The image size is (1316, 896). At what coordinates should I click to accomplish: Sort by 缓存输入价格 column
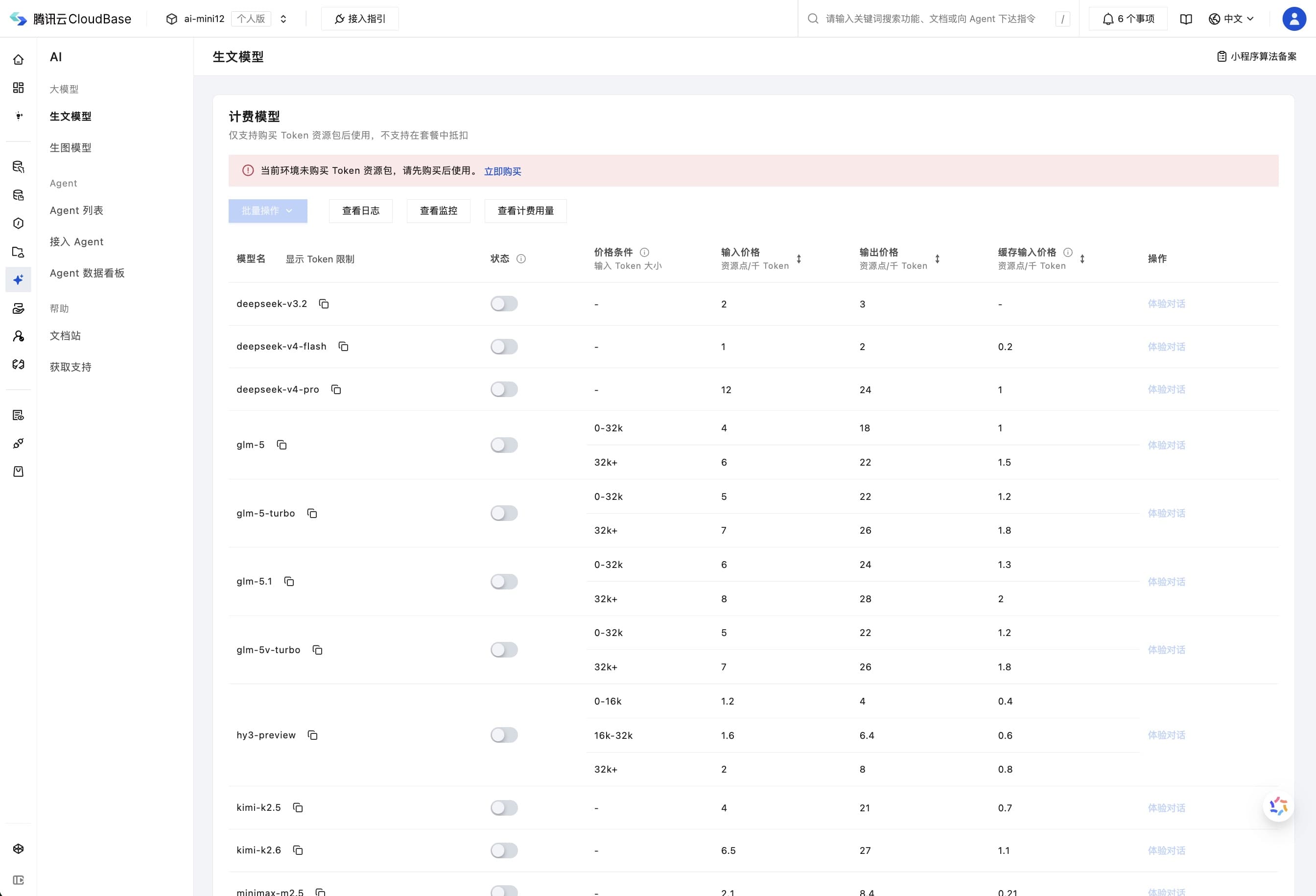[1082, 259]
